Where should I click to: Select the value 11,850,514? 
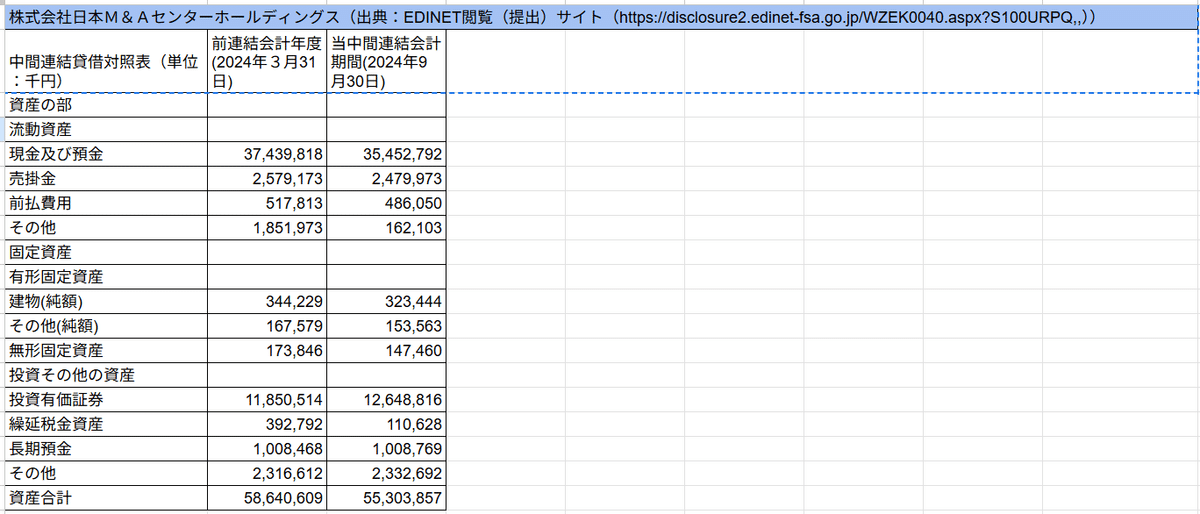point(266,399)
